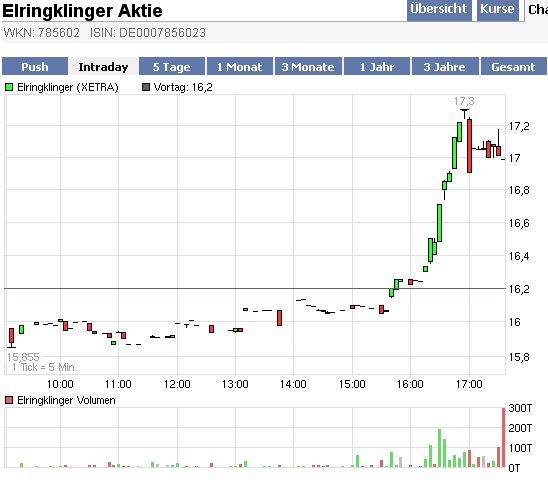The height and width of the screenshot is (486, 548).
Task: Select the Push chart mode
Action: click(35, 67)
